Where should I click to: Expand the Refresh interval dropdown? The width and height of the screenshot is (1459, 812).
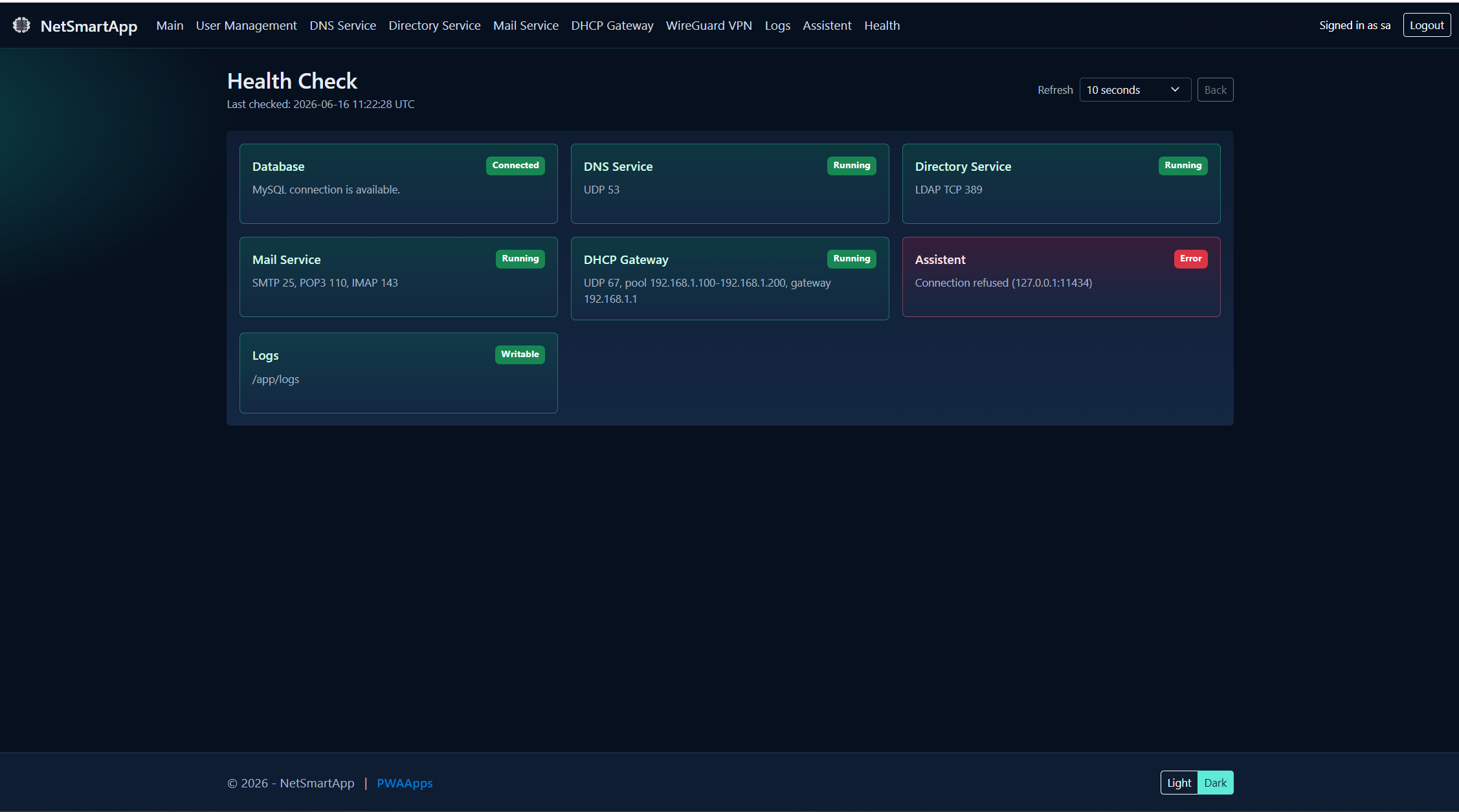[1135, 90]
